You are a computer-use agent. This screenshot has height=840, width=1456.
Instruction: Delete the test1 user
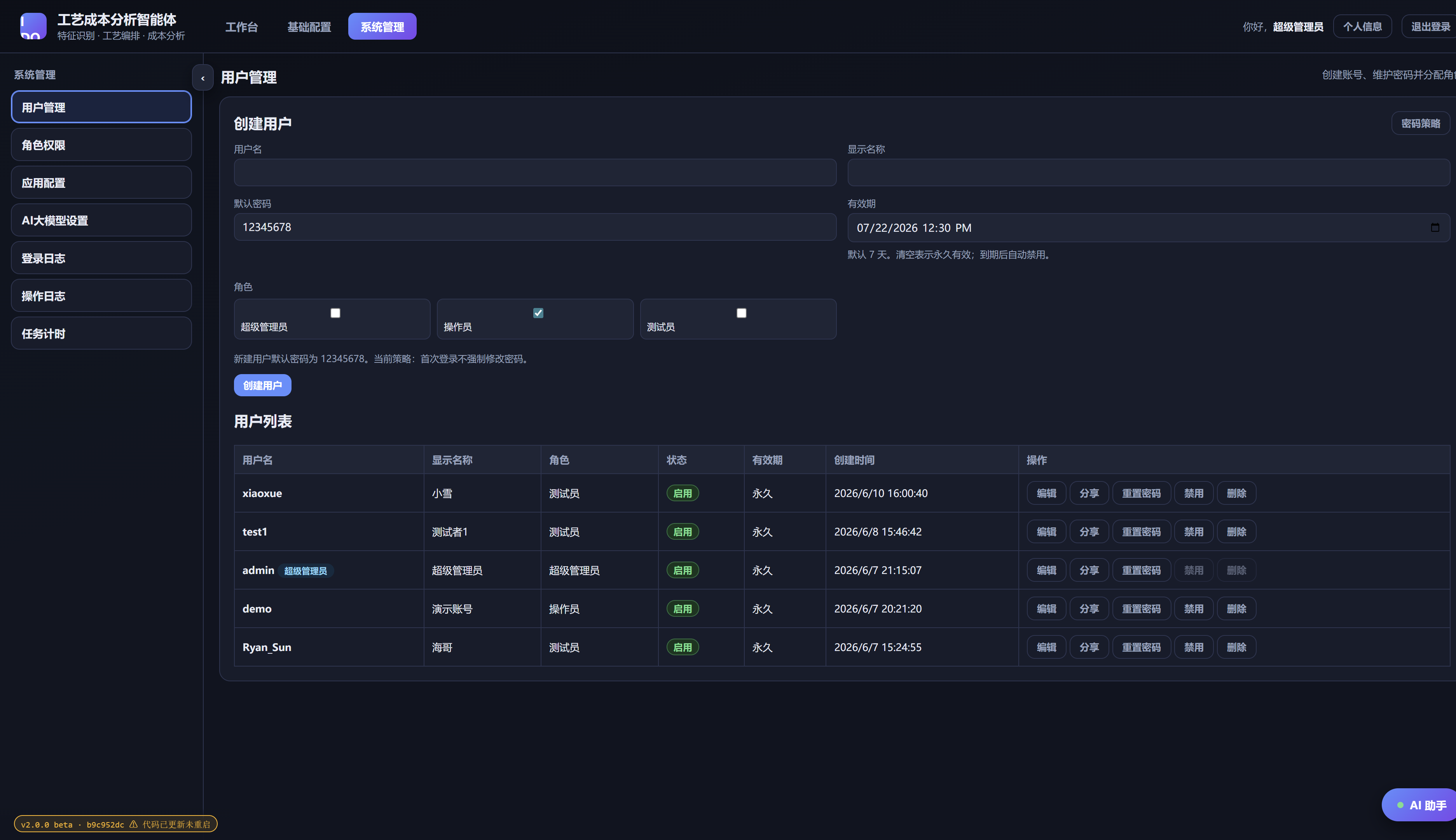coord(1236,532)
